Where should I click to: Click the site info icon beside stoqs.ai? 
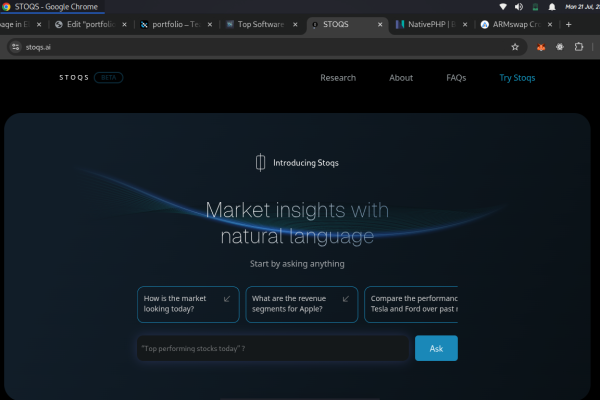(x=15, y=47)
